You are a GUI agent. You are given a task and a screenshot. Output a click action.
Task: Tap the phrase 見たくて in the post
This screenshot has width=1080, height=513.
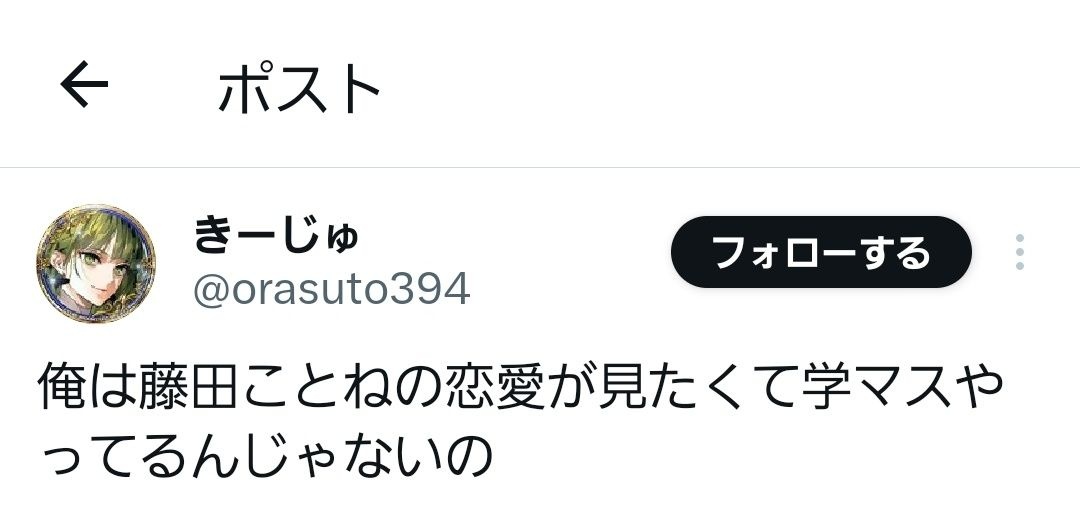[x=697, y=385]
